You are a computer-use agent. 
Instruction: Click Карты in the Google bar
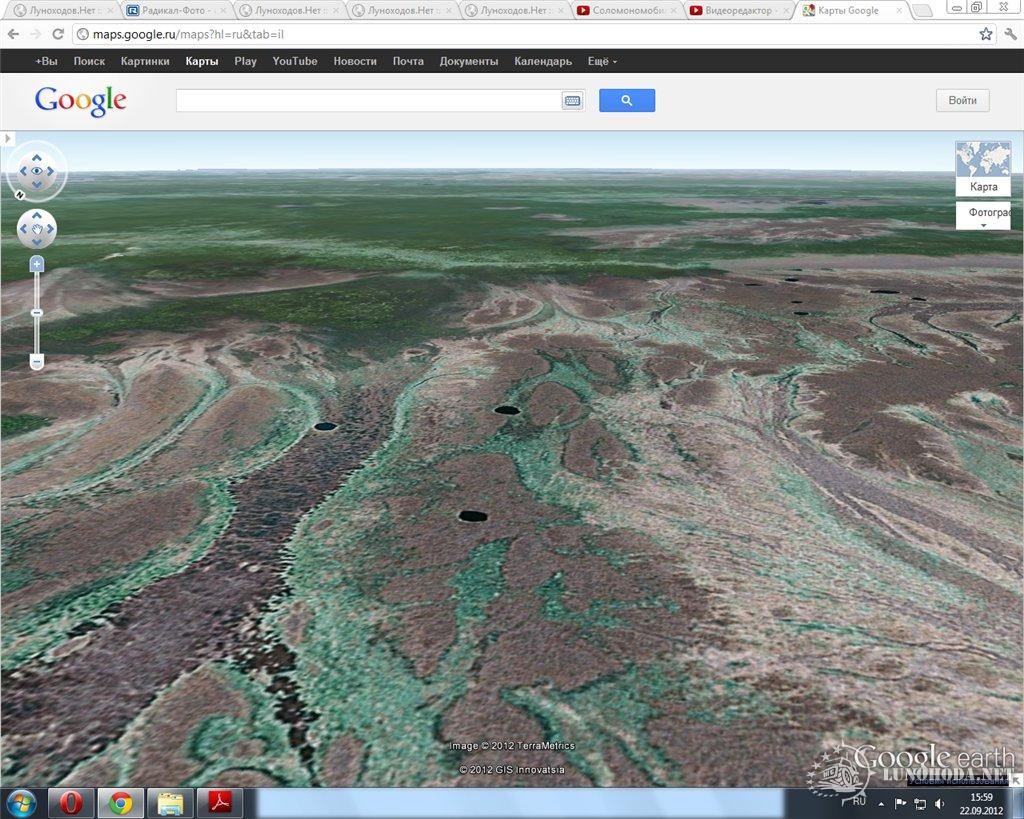202,61
